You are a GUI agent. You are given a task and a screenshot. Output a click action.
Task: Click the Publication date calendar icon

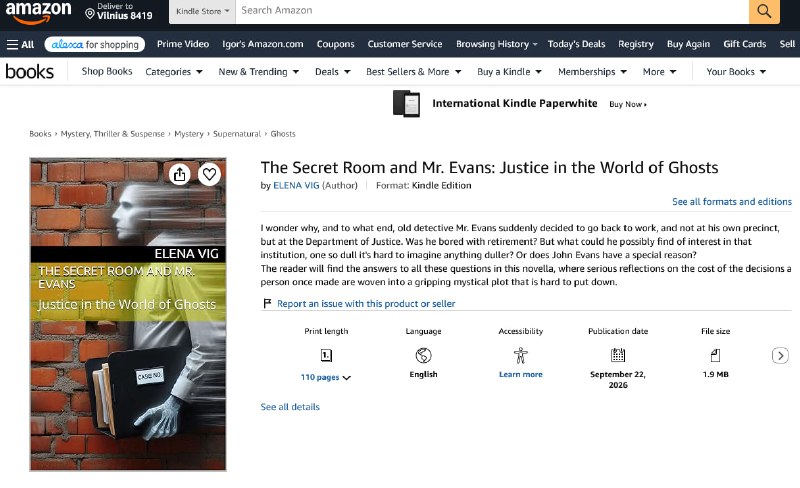click(x=618, y=355)
